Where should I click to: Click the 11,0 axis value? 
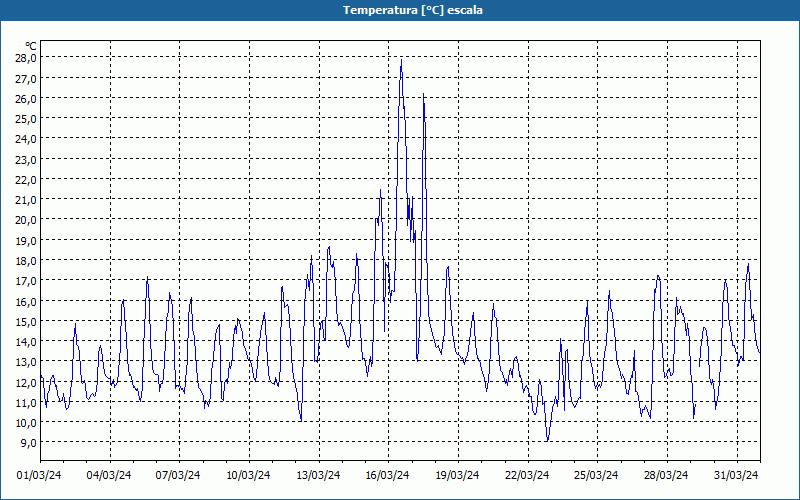[26, 402]
